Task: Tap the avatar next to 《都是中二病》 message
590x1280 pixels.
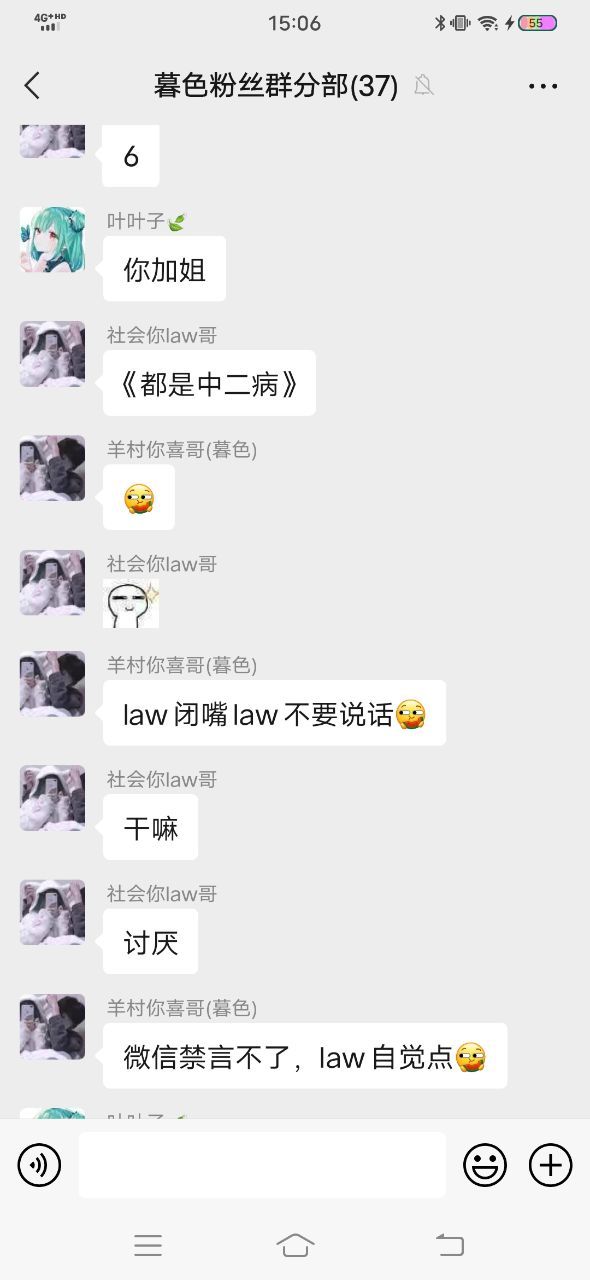Action: click(53, 354)
